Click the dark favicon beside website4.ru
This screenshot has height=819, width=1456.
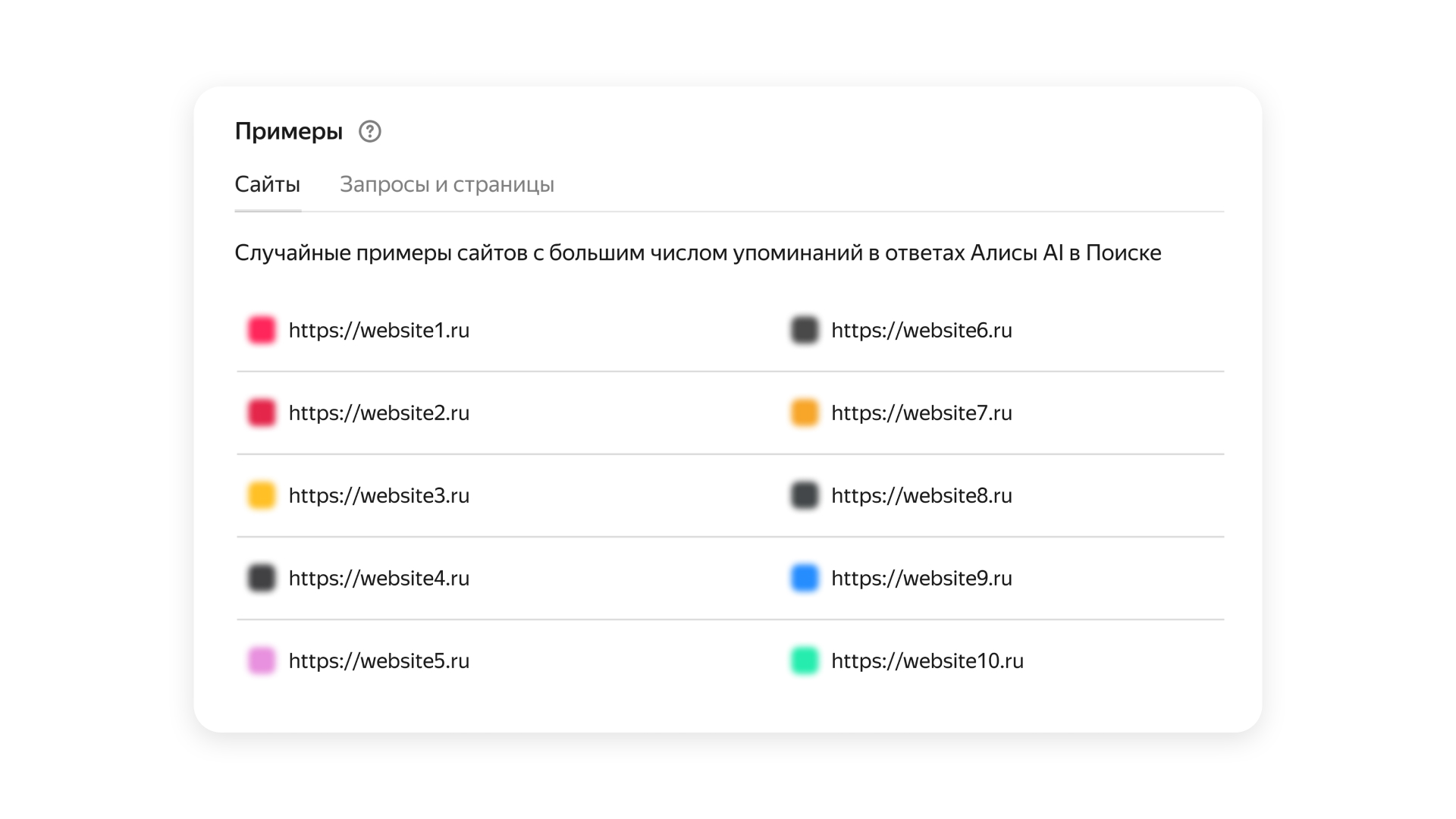point(261,578)
